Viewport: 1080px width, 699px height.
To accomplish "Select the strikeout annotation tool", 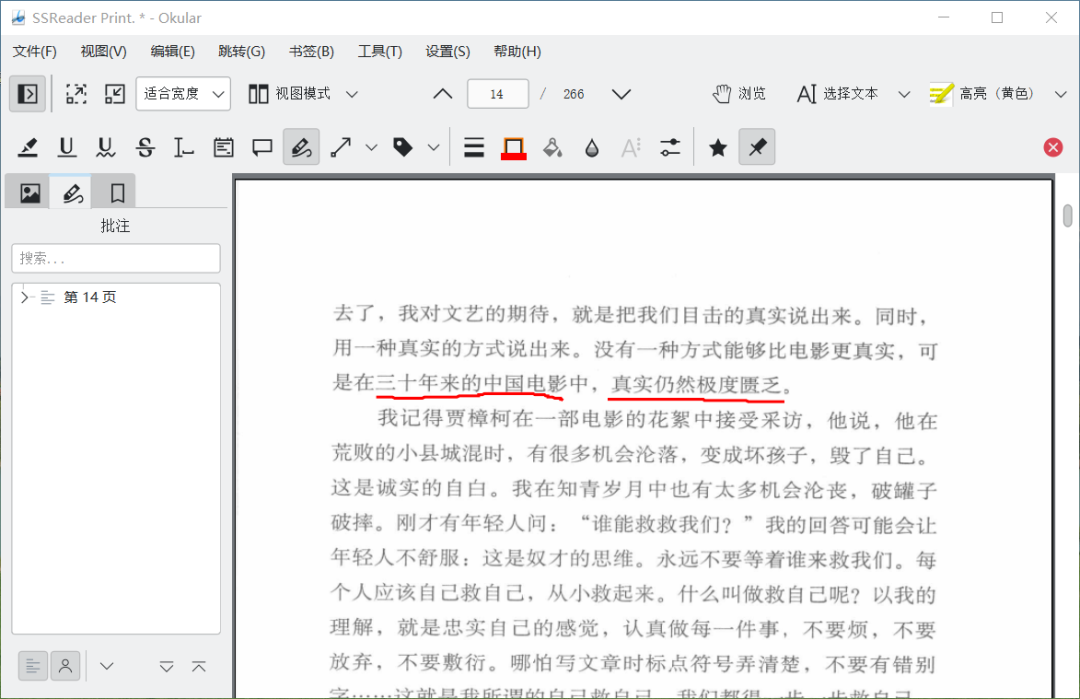I will click(x=145, y=147).
